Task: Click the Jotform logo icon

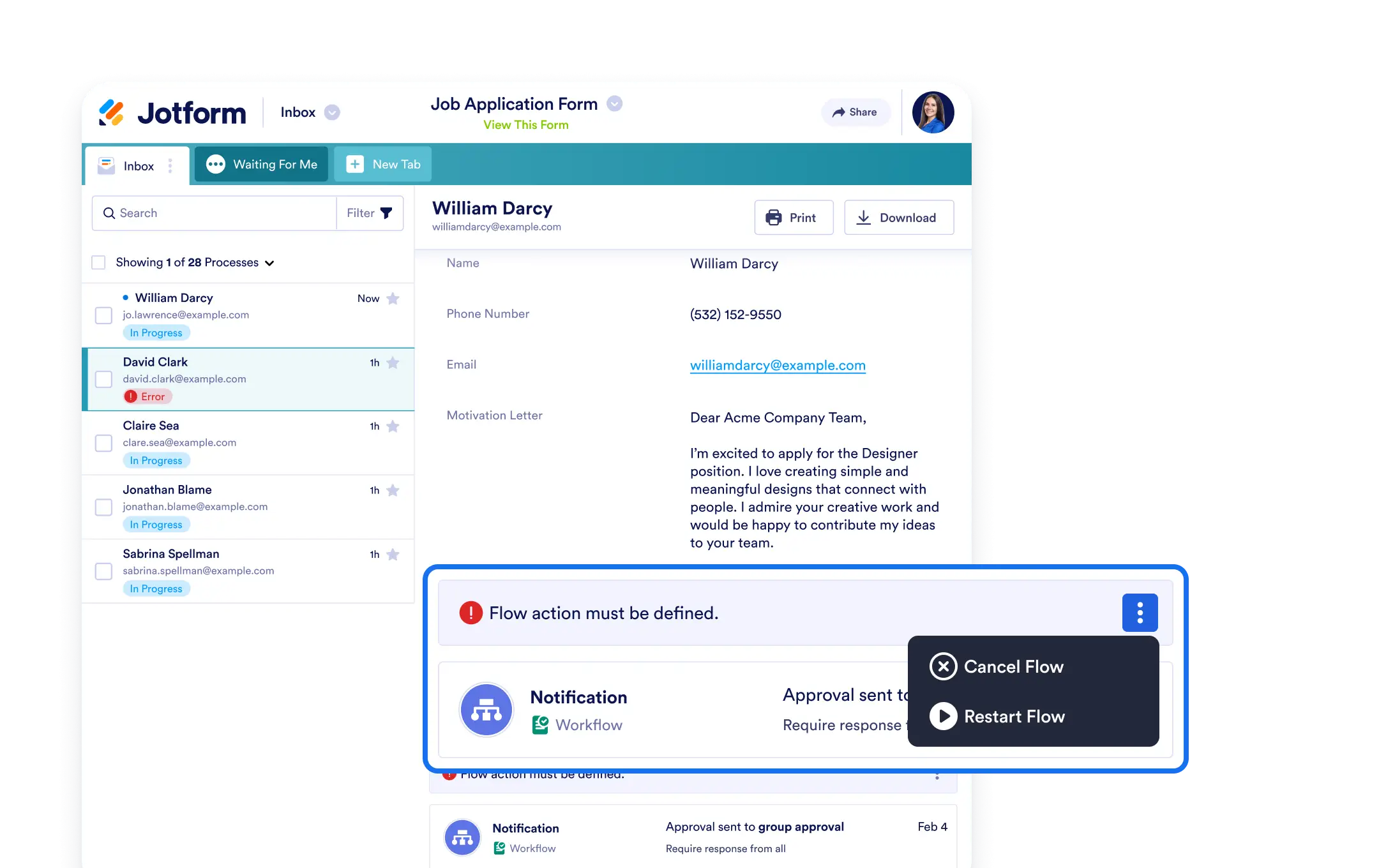Action: click(x=112, y=113)
